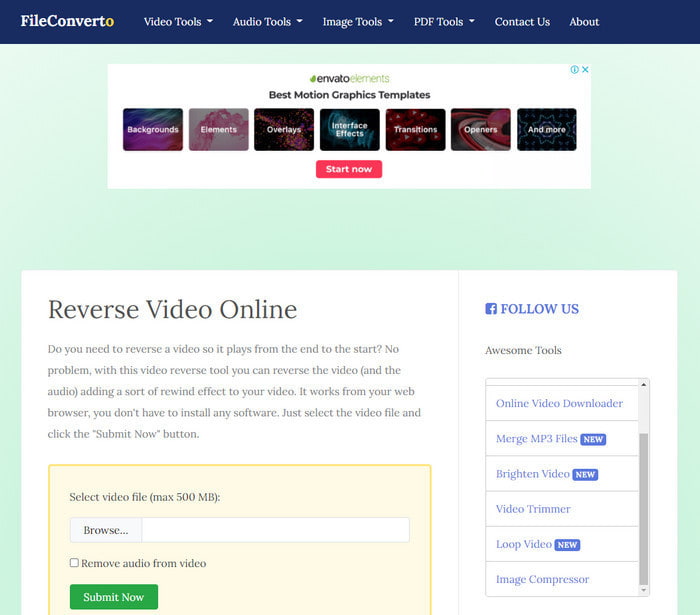The image size is (700, 615).
Task: Expand the Audio Tools dropdown menu
Action: click(x=267, y=21)
